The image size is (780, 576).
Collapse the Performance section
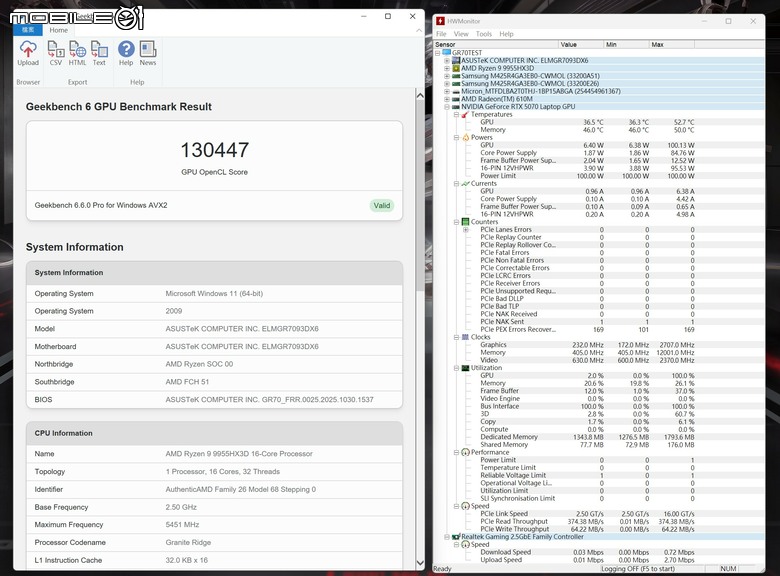[x=456, y=452]
